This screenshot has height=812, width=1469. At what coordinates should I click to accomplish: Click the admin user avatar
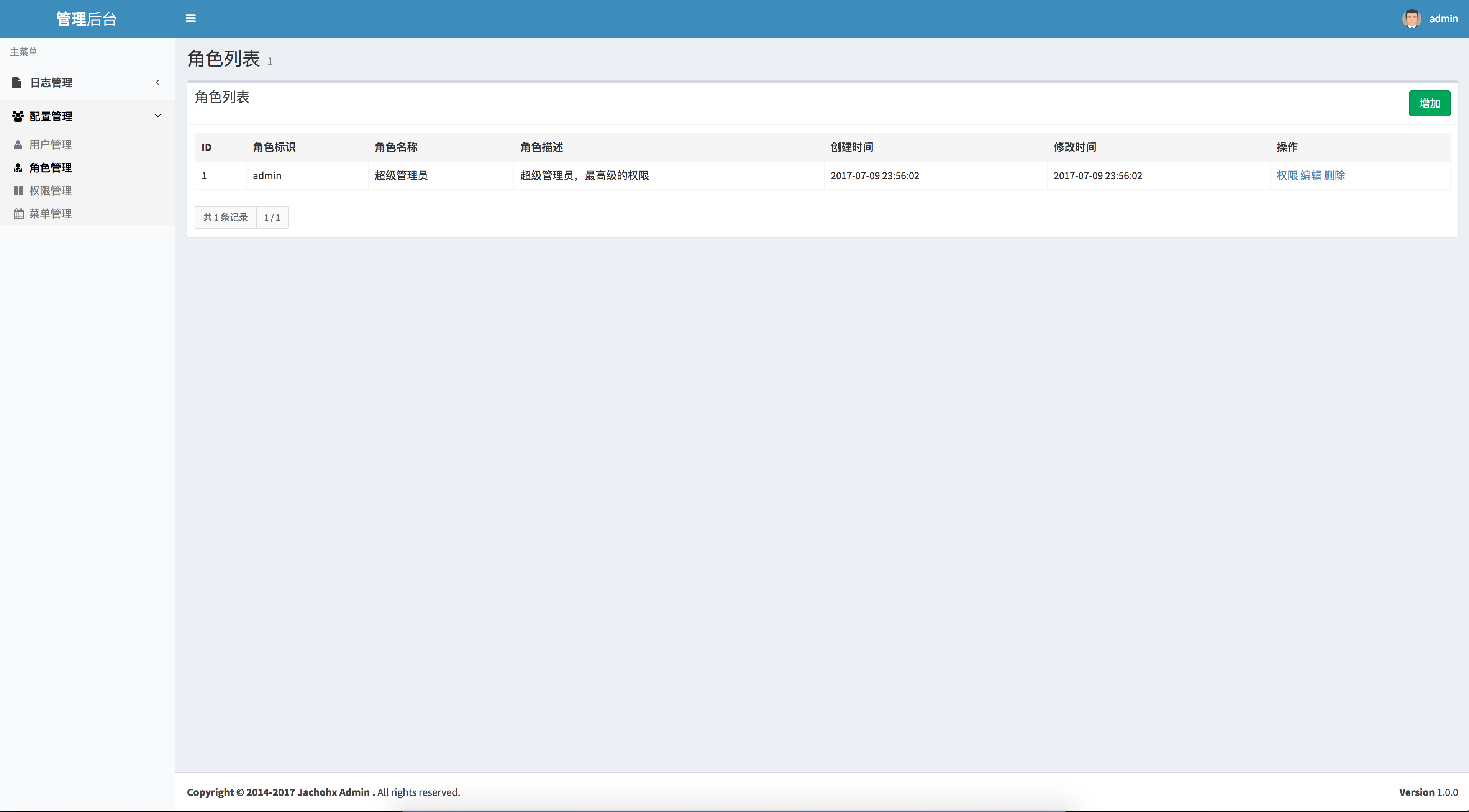click(x=1412, y=19)
